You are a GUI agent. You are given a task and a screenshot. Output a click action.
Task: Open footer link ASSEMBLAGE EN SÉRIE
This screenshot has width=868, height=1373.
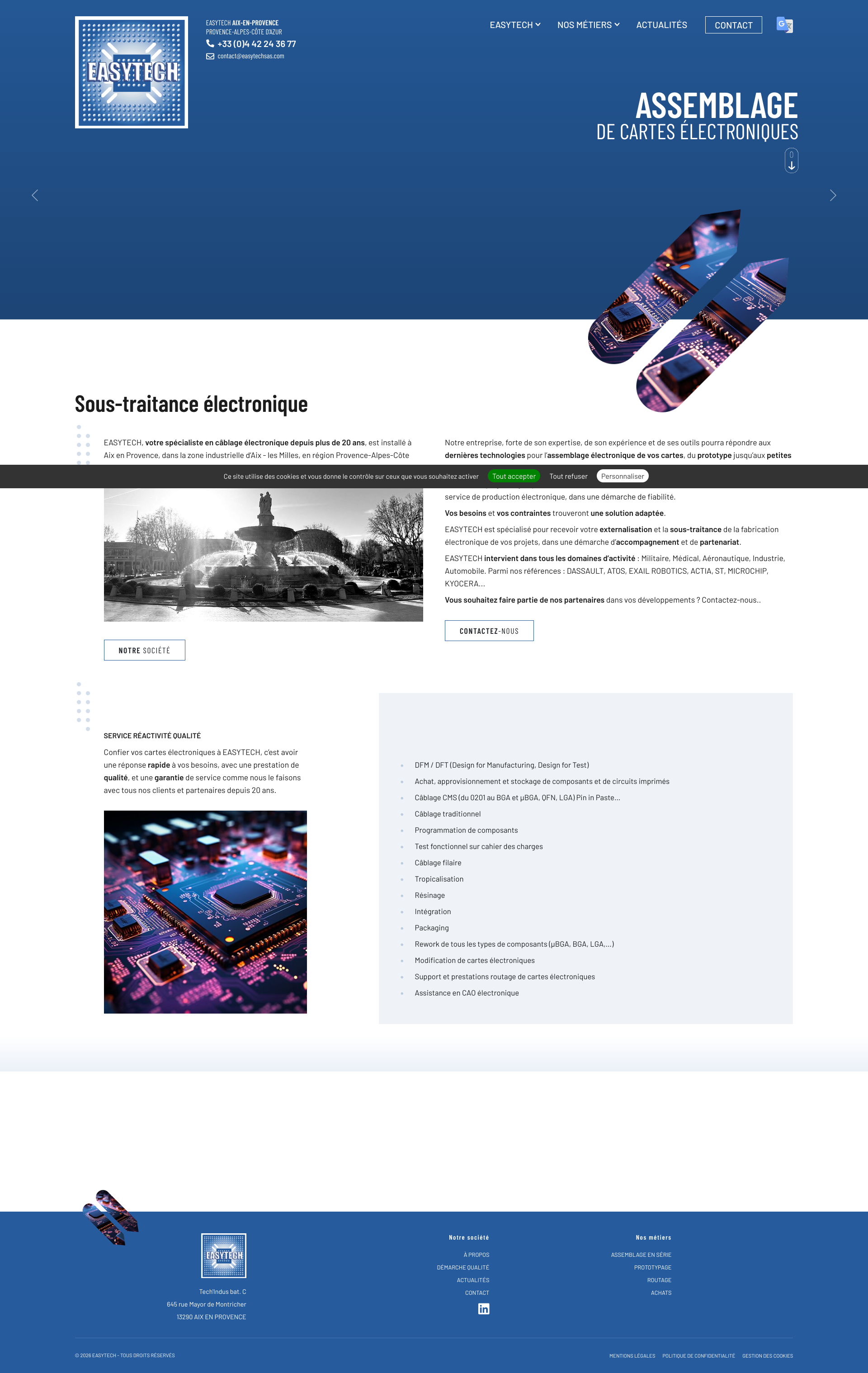(641, 1255)
